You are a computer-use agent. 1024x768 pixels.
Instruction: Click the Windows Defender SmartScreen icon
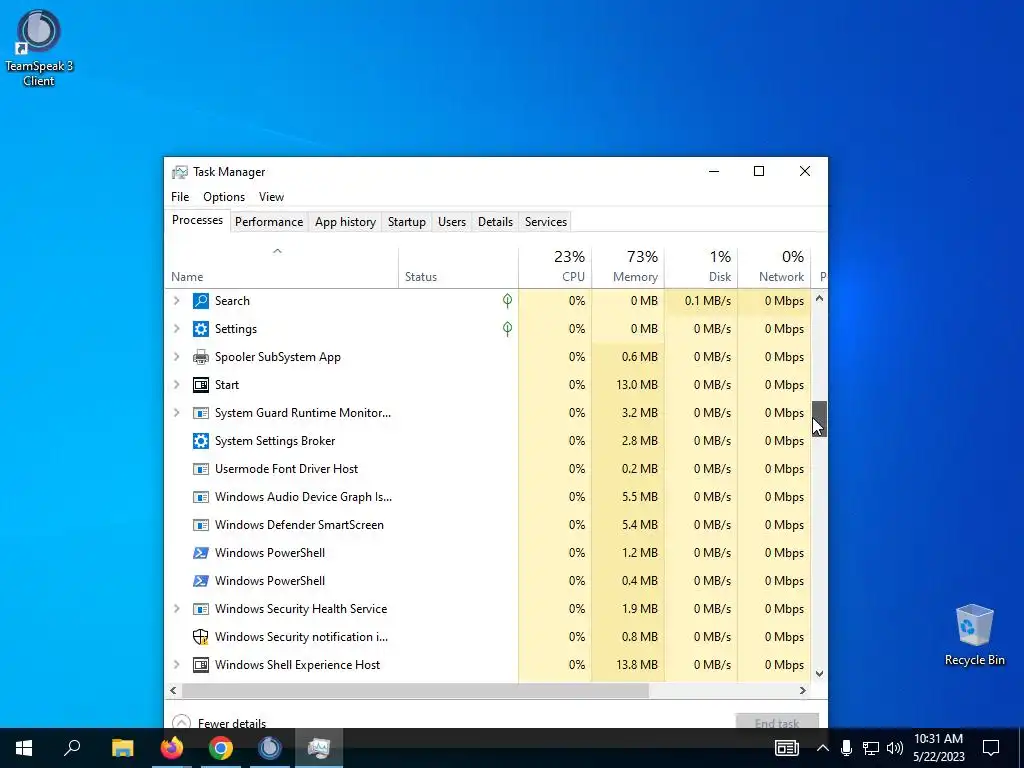[200, 525]
